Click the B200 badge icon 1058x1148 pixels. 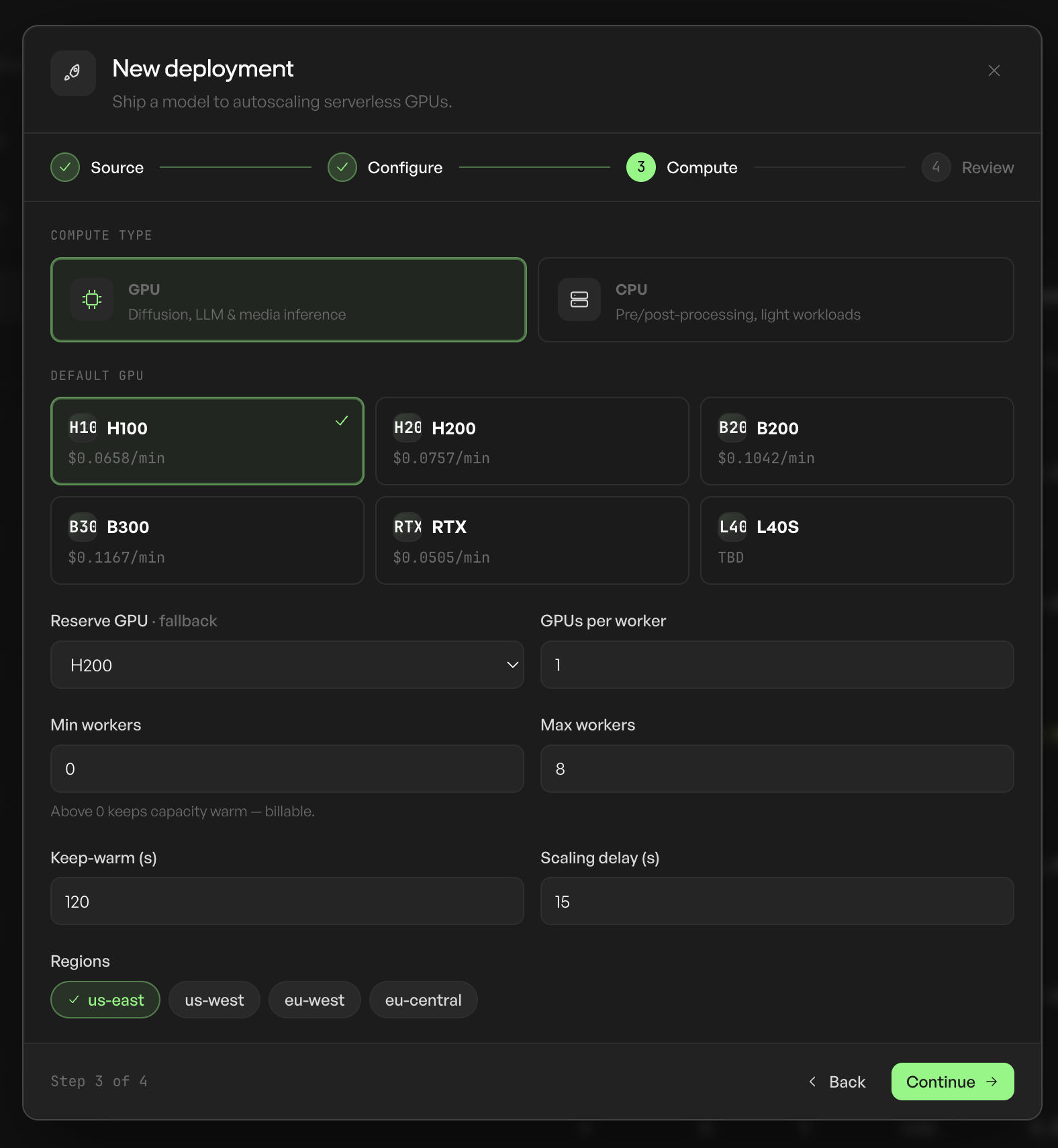coord(732,428)
